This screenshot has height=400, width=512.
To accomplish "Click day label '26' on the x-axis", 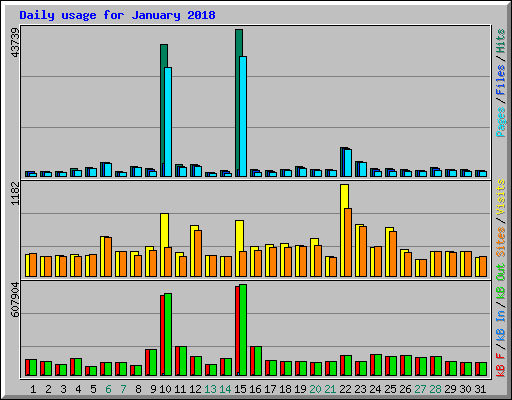I will point(405,389).
